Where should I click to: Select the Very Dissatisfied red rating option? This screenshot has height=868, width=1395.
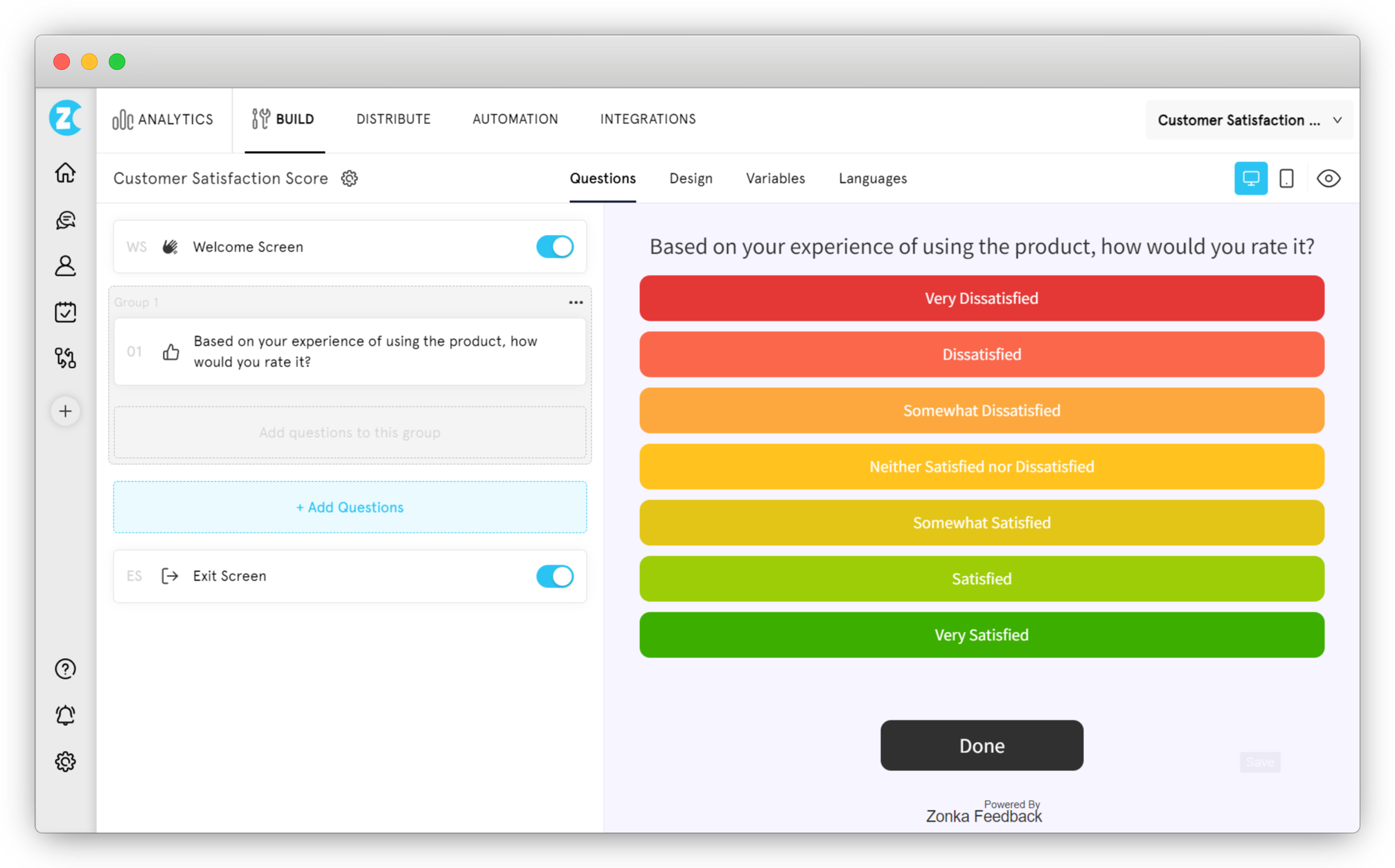981,298
